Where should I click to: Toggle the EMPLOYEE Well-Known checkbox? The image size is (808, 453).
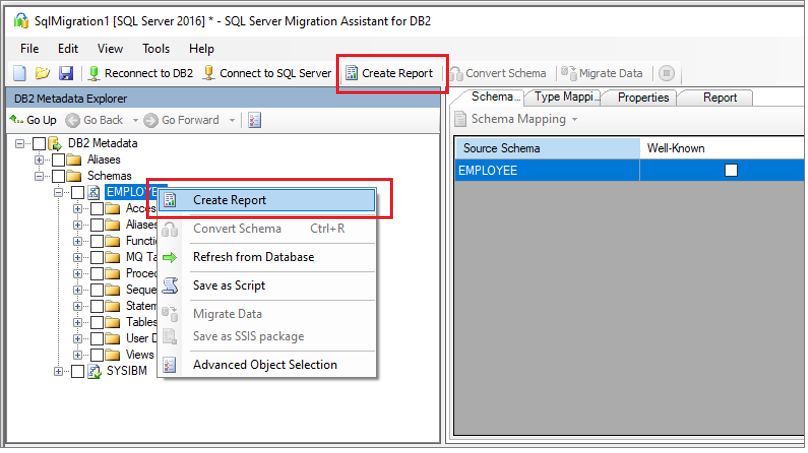coord(731,171)
